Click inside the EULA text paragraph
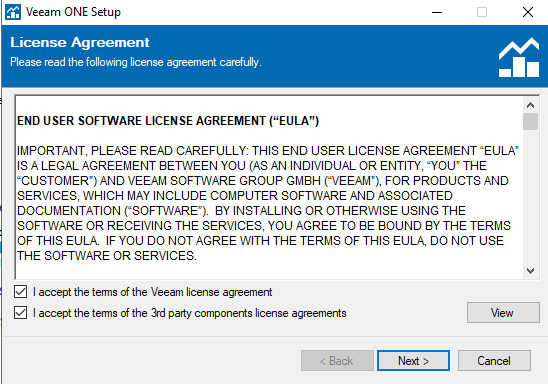The width and height of the screenshot is (548, 384). pyautogui.click(x=267, y=203)
